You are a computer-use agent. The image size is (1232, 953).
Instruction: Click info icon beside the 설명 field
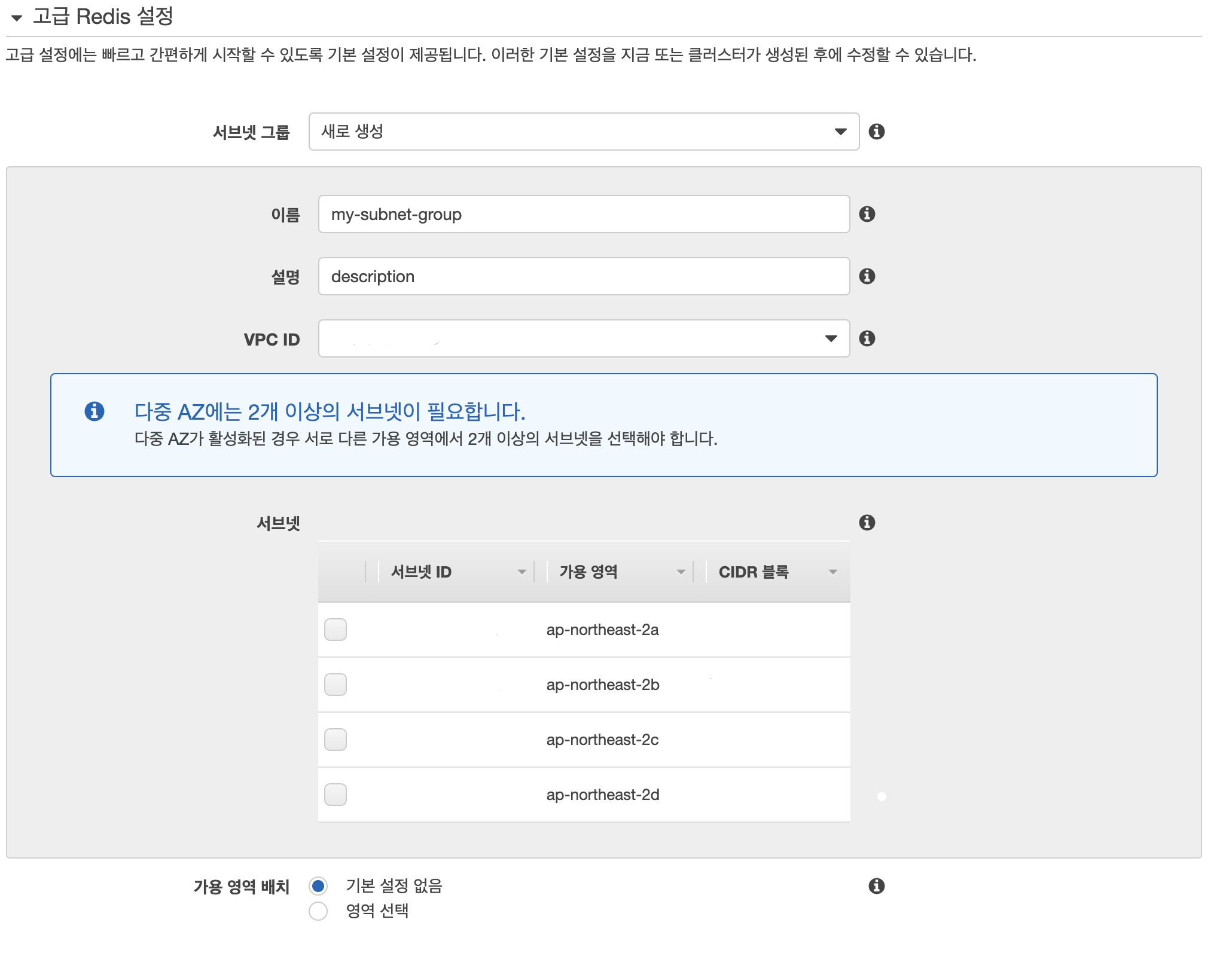point(867,276)
